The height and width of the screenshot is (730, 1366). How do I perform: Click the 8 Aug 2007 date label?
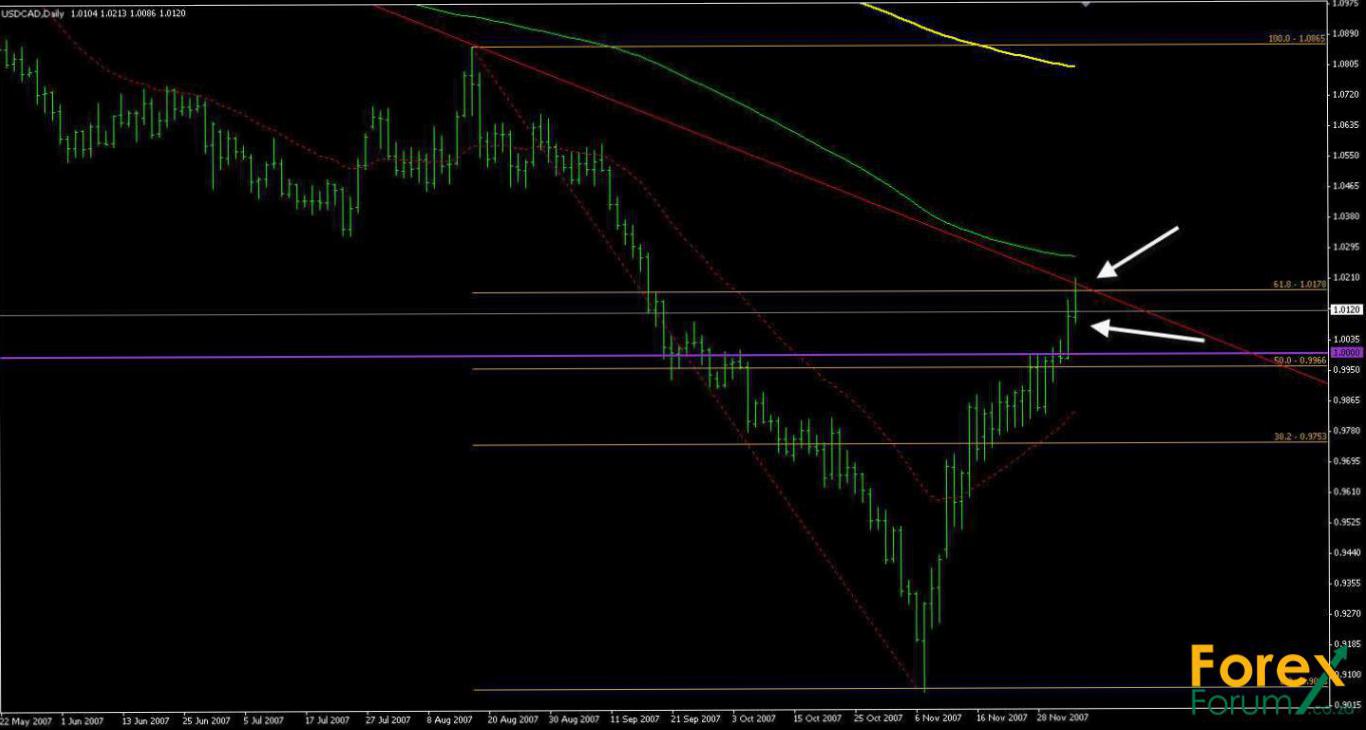448,718
